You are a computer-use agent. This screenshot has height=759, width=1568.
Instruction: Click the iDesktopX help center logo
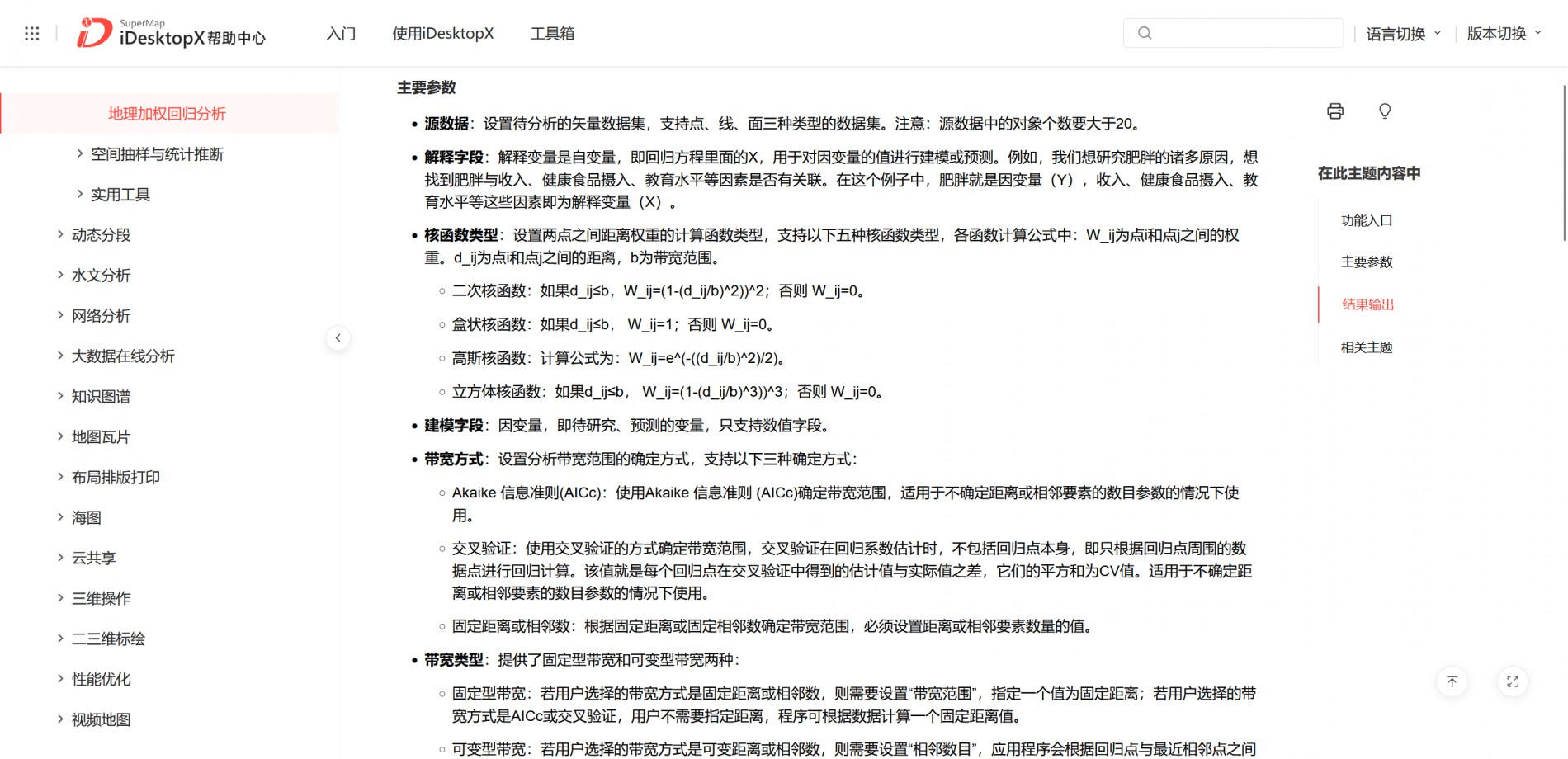click(x=172, y=33)
